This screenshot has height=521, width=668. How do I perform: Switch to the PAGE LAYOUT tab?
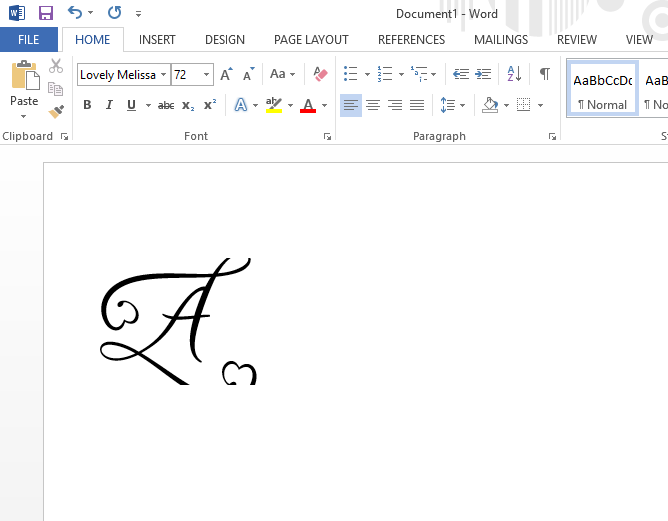(x=311, y=40)
